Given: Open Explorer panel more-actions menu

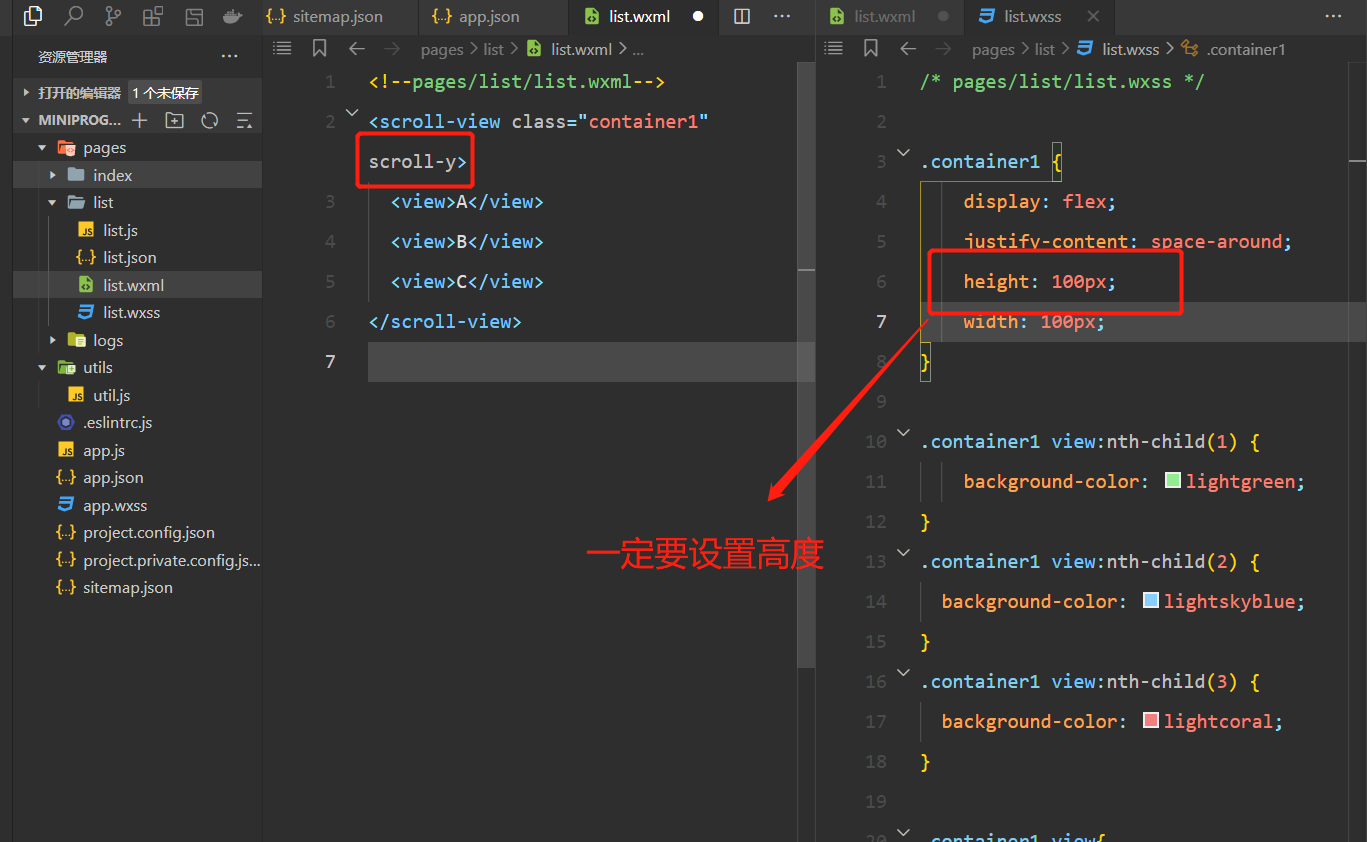Looking at the screenshot, I should click(x=230, y=57).
